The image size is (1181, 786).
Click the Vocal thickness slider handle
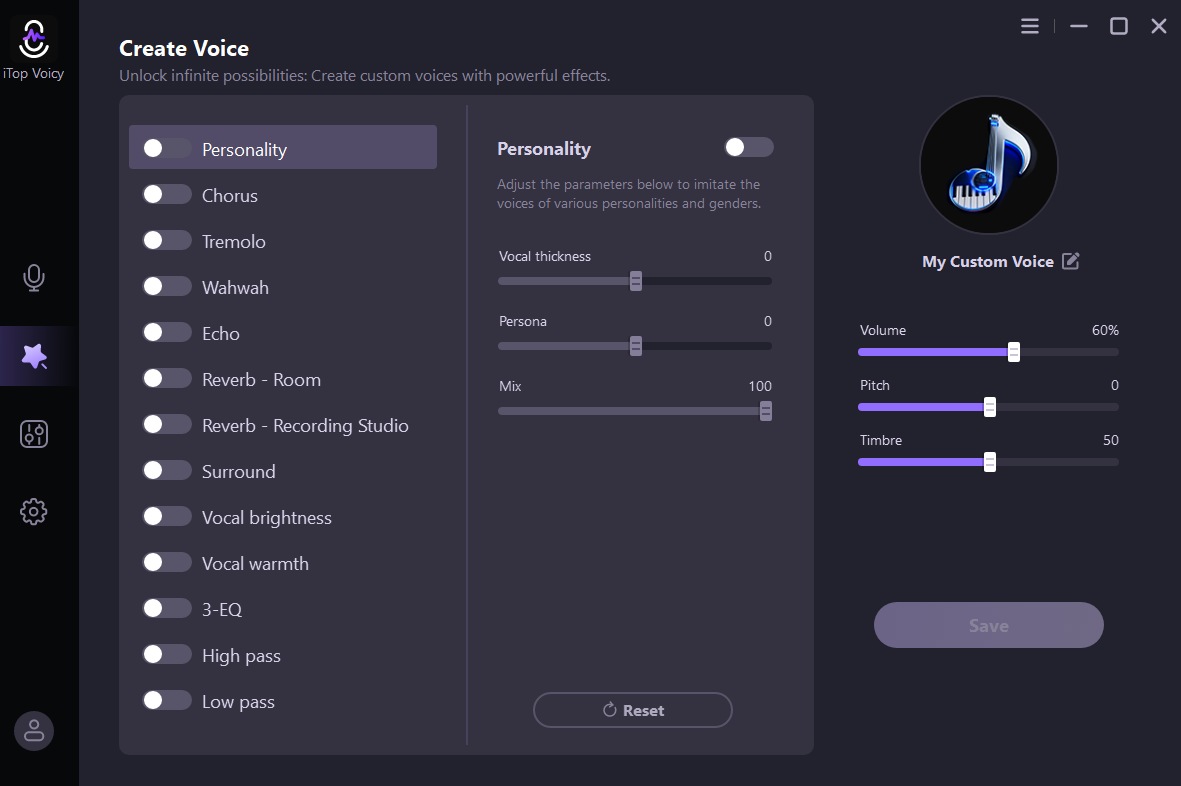tap(635, 281)
